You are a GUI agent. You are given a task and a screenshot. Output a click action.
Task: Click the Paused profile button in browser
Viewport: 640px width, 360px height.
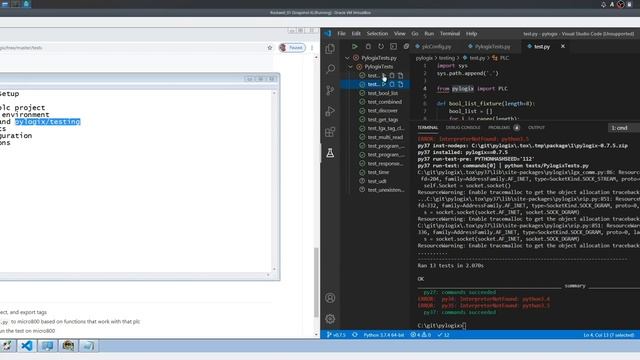click(x=292, y=48)
